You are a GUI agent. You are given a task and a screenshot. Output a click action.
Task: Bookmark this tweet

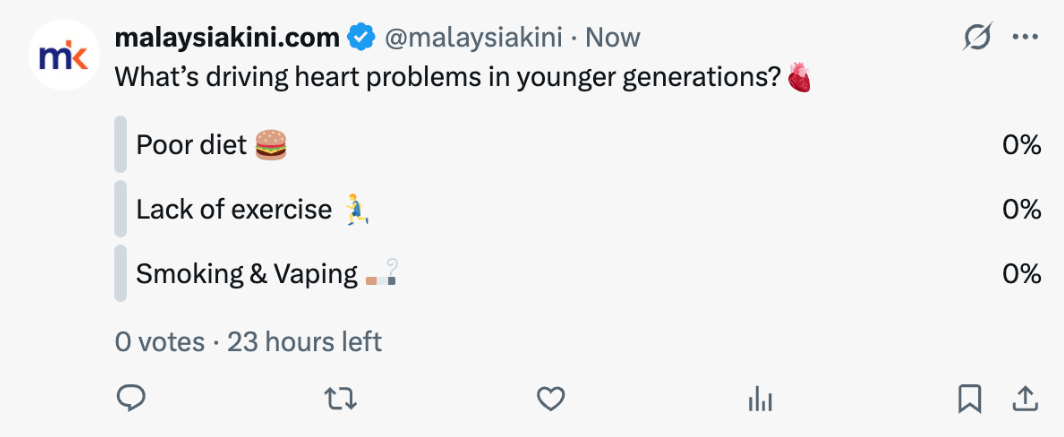(x=969, y=399)
